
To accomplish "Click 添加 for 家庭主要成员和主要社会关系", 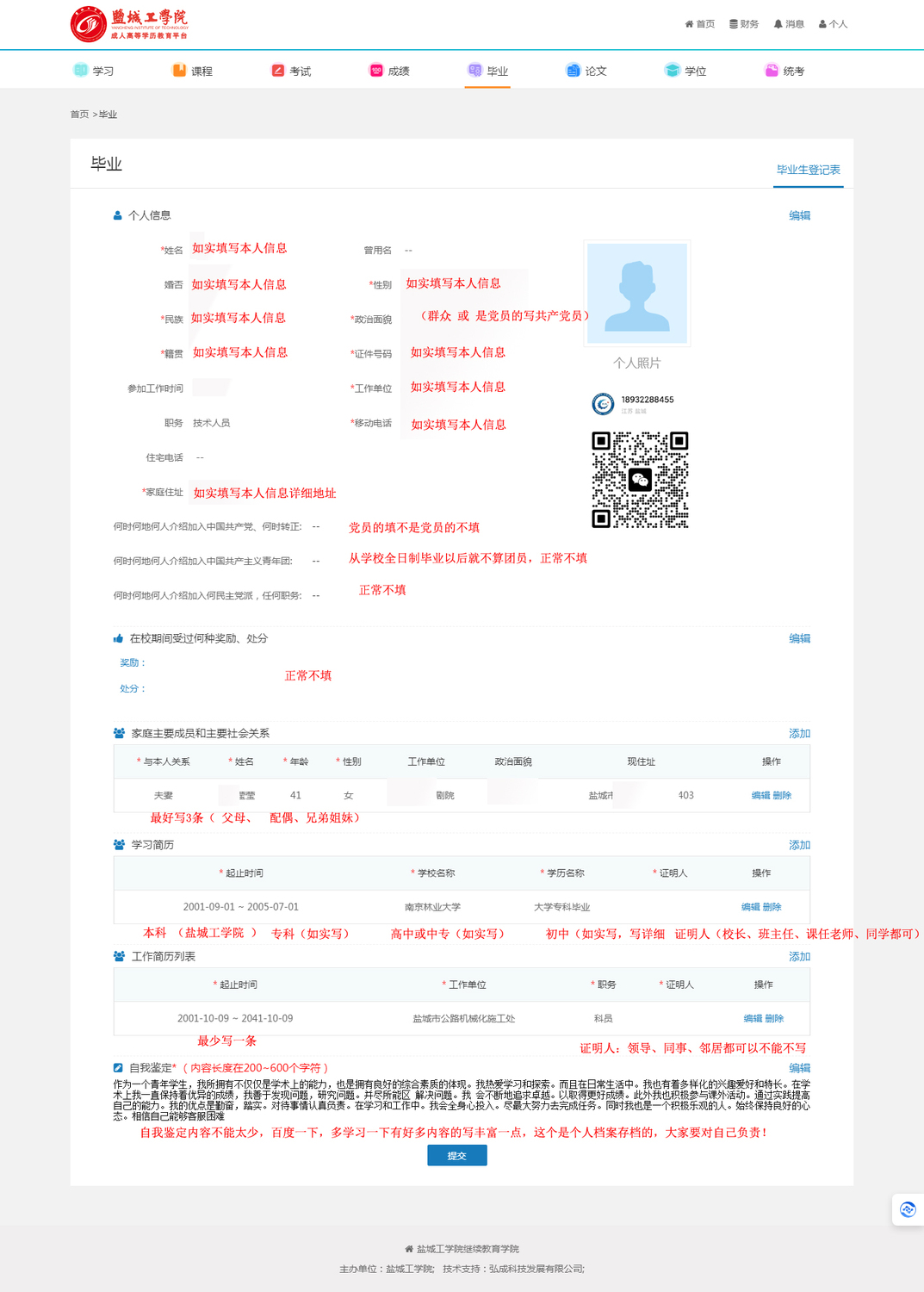I will coord(799,733).
